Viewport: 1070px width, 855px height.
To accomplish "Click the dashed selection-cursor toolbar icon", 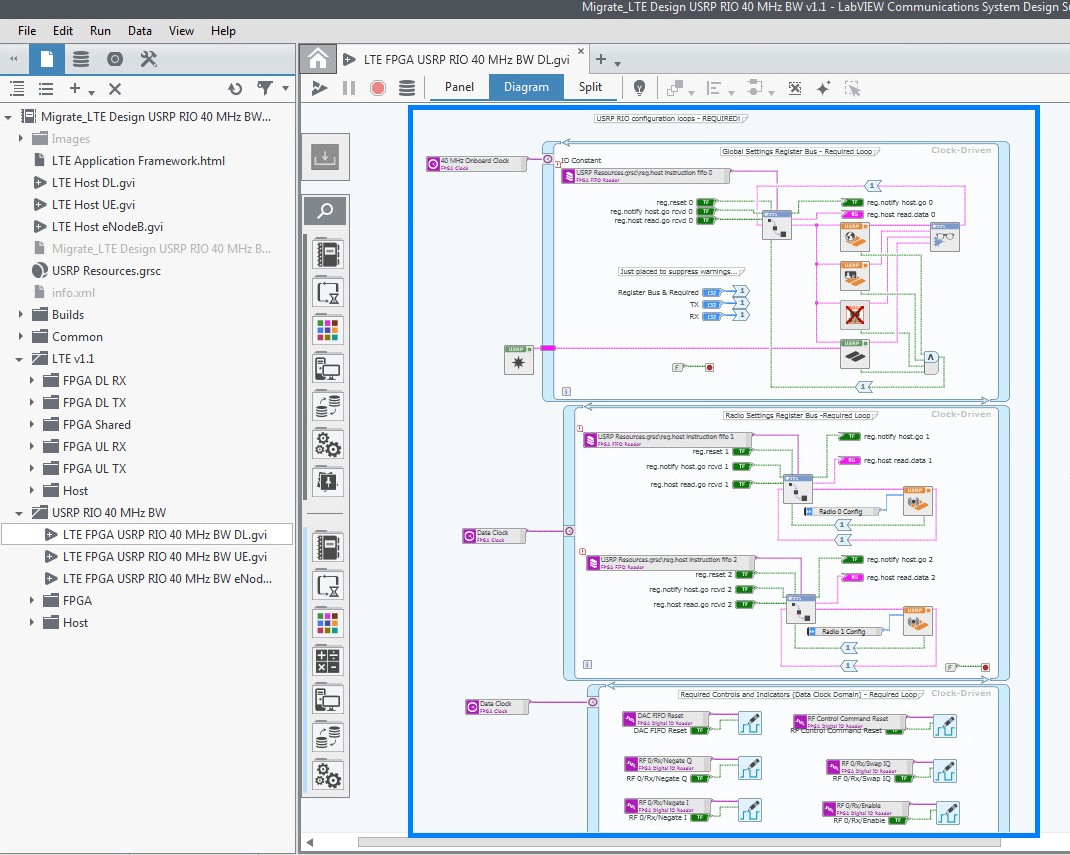I will click(x=852, y=88).
